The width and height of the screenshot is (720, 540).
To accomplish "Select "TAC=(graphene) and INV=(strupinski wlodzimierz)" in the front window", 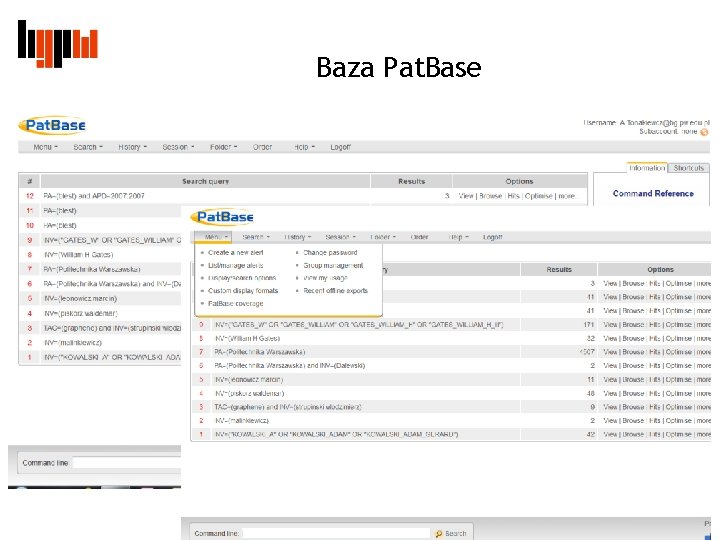I will (x=288, y=407).
